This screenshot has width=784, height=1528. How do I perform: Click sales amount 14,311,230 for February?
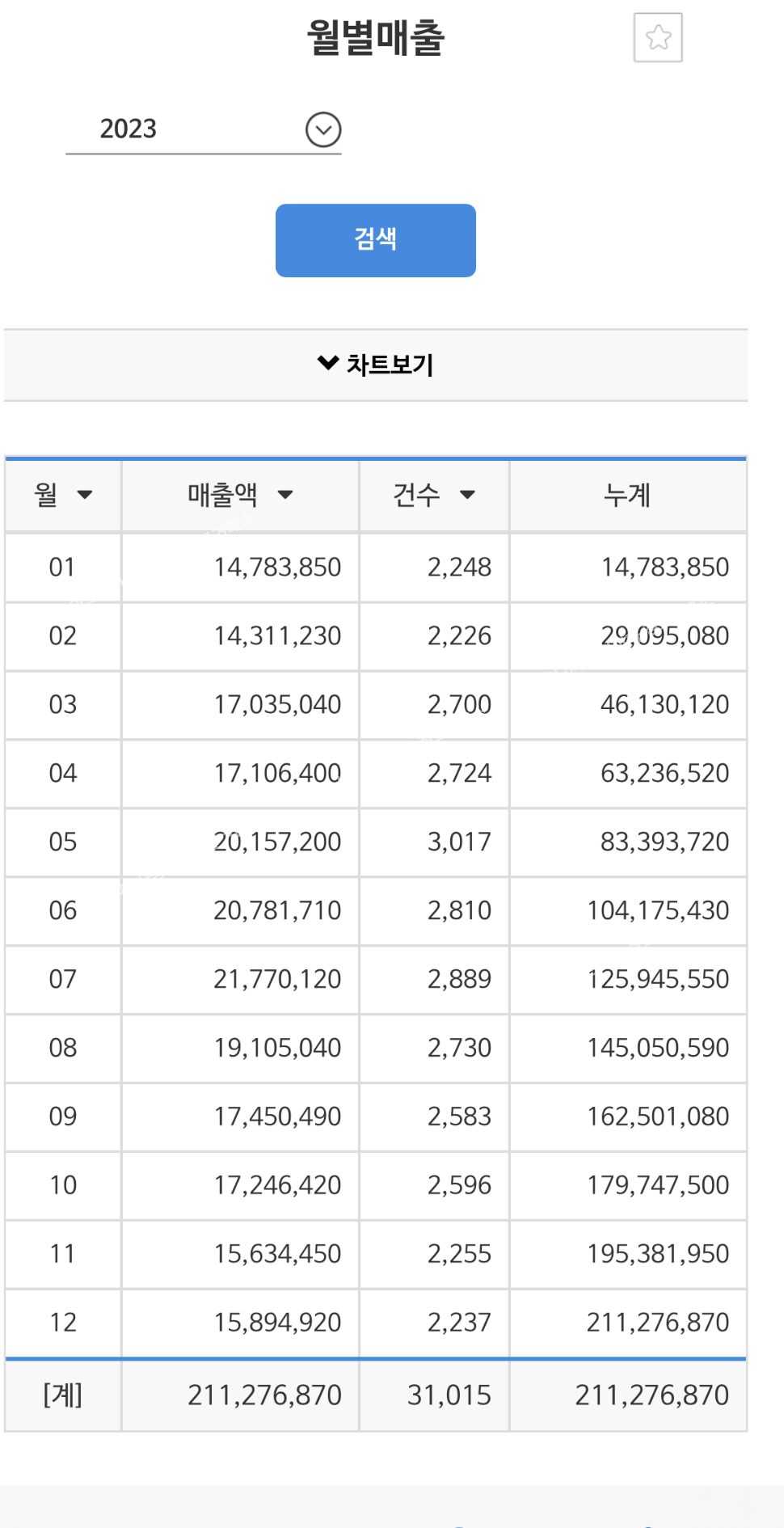tap(277, 635)
